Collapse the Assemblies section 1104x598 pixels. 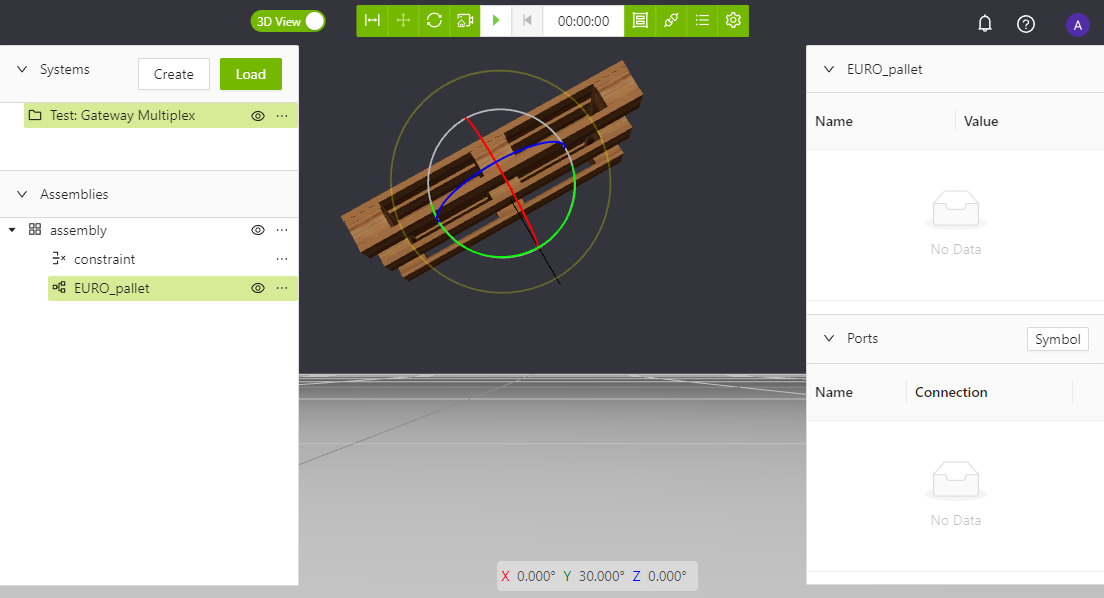[22, 194]
